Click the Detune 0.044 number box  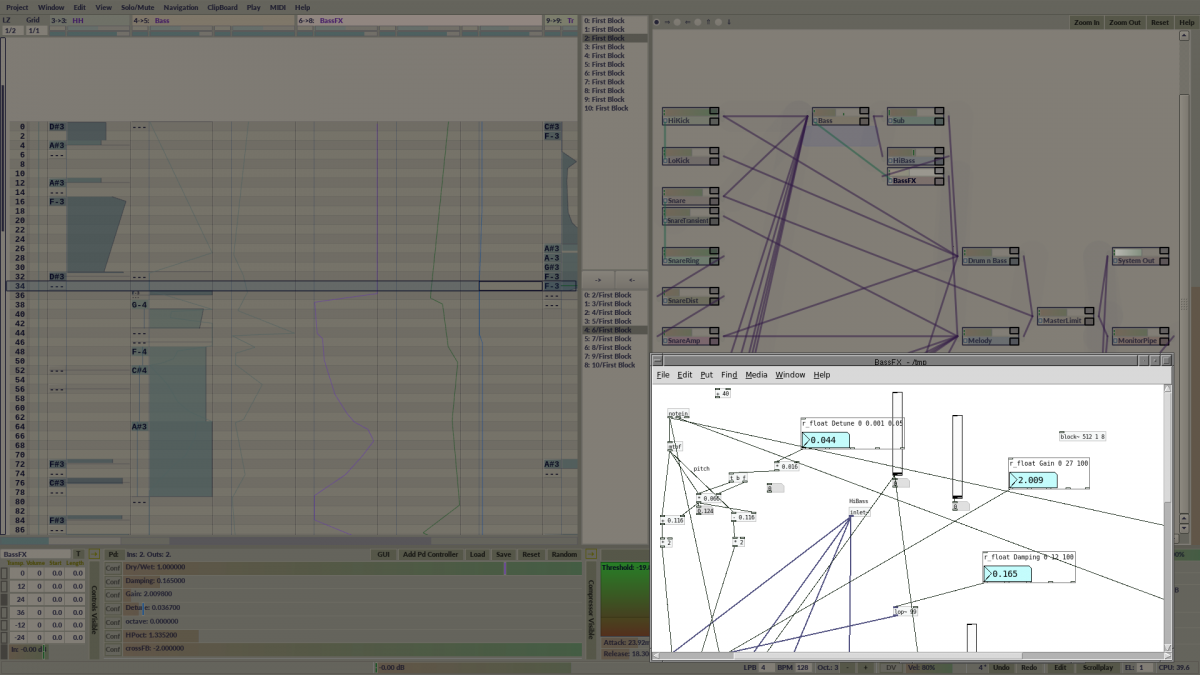point(826,440)
